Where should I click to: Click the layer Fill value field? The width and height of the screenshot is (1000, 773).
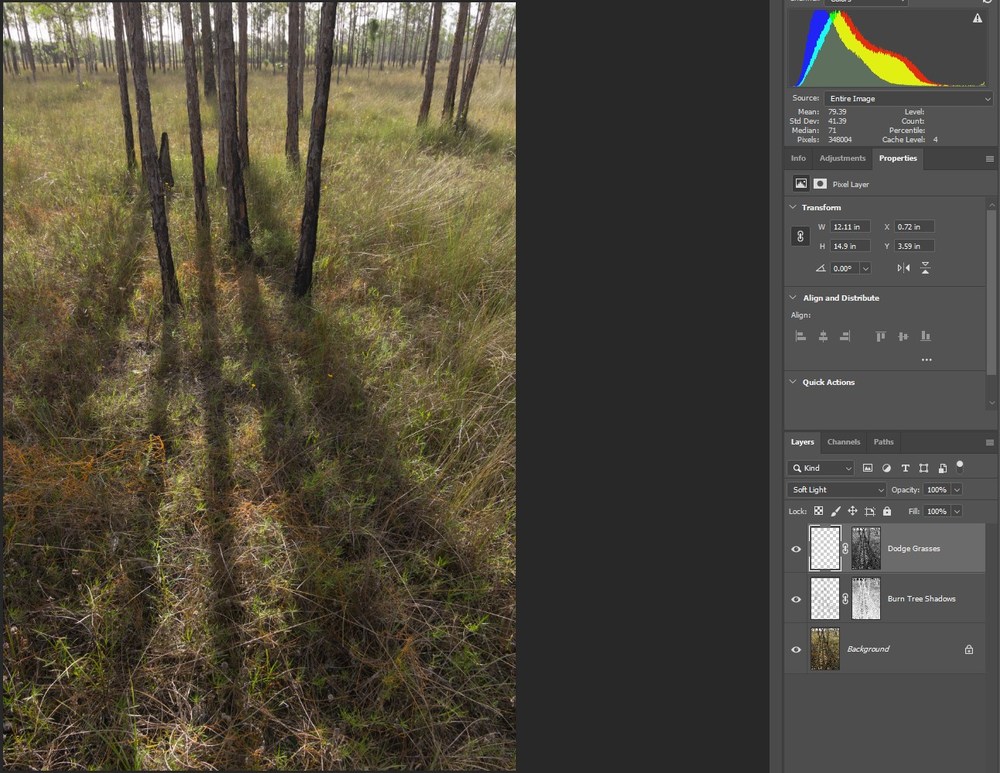point(937,512)
